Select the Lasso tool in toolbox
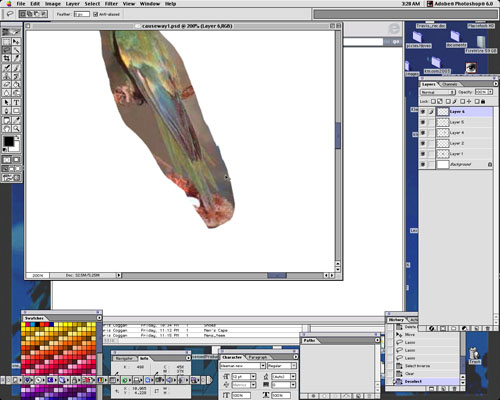This screenshot has height=400, width=500. [x=6, y=50]
